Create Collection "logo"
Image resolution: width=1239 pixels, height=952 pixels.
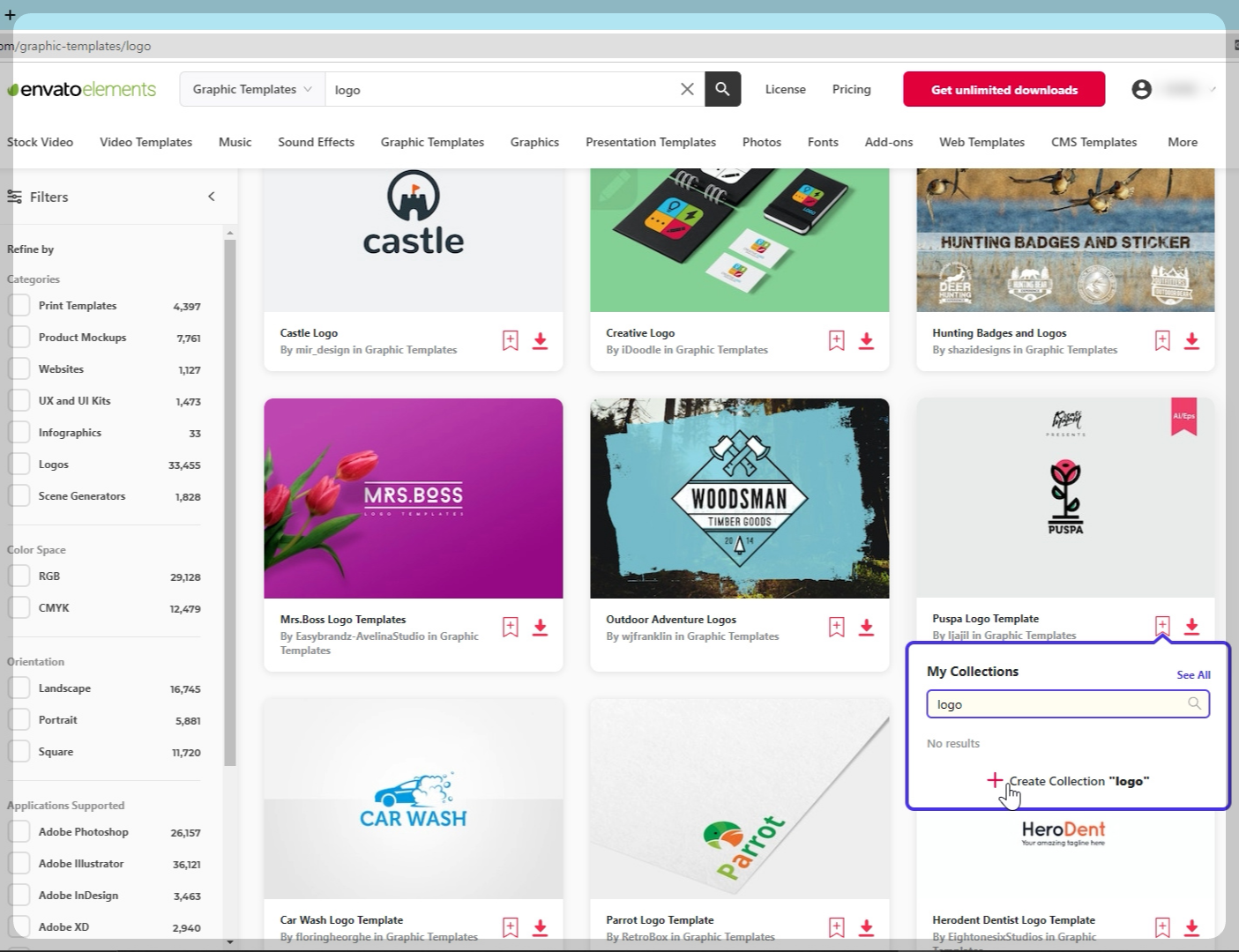tap(1068, 781)
